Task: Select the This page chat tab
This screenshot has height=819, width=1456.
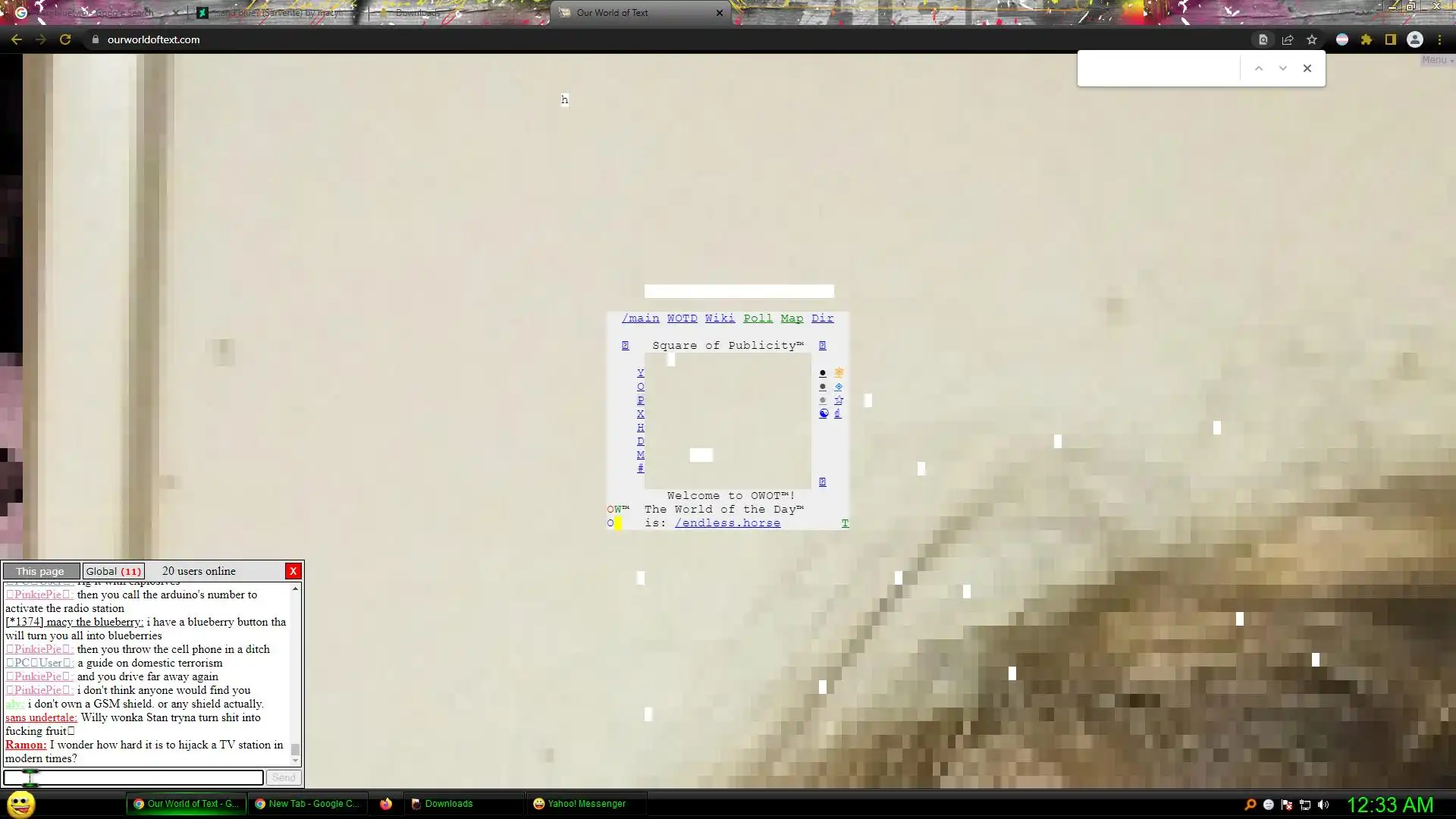Action: 40,571
